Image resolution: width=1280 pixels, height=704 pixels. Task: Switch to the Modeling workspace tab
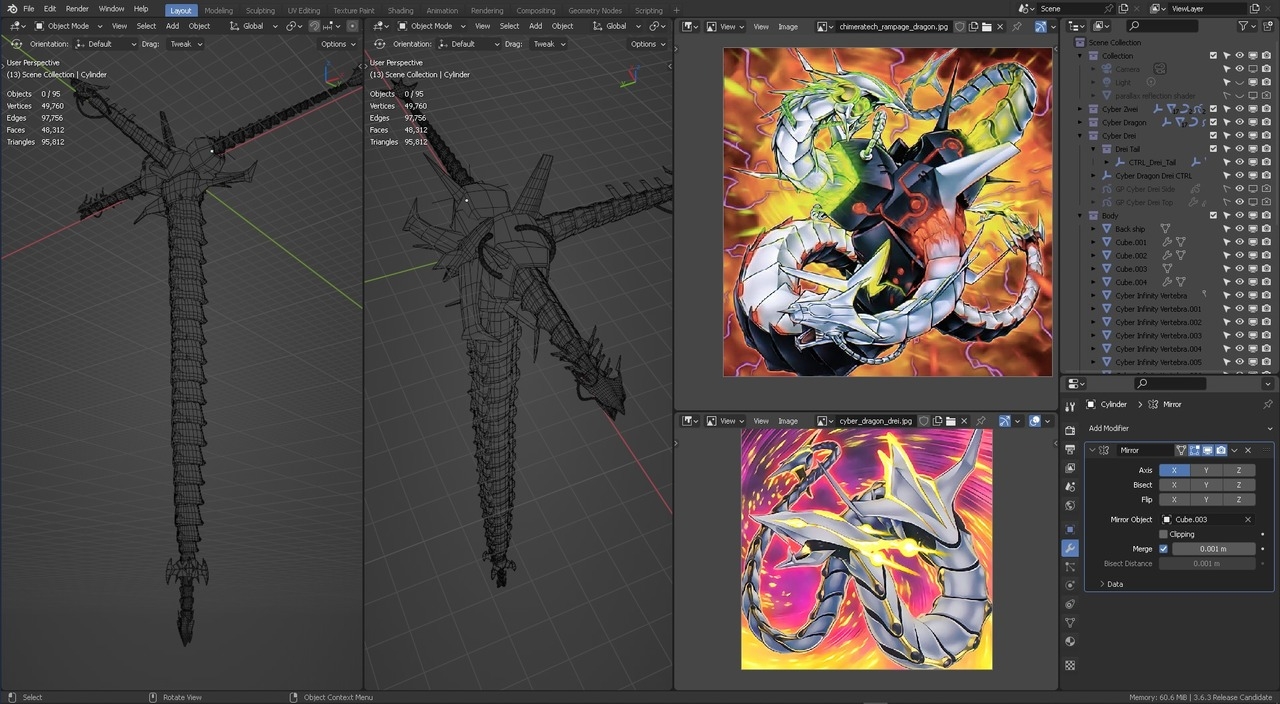click(x=218, y=10)
